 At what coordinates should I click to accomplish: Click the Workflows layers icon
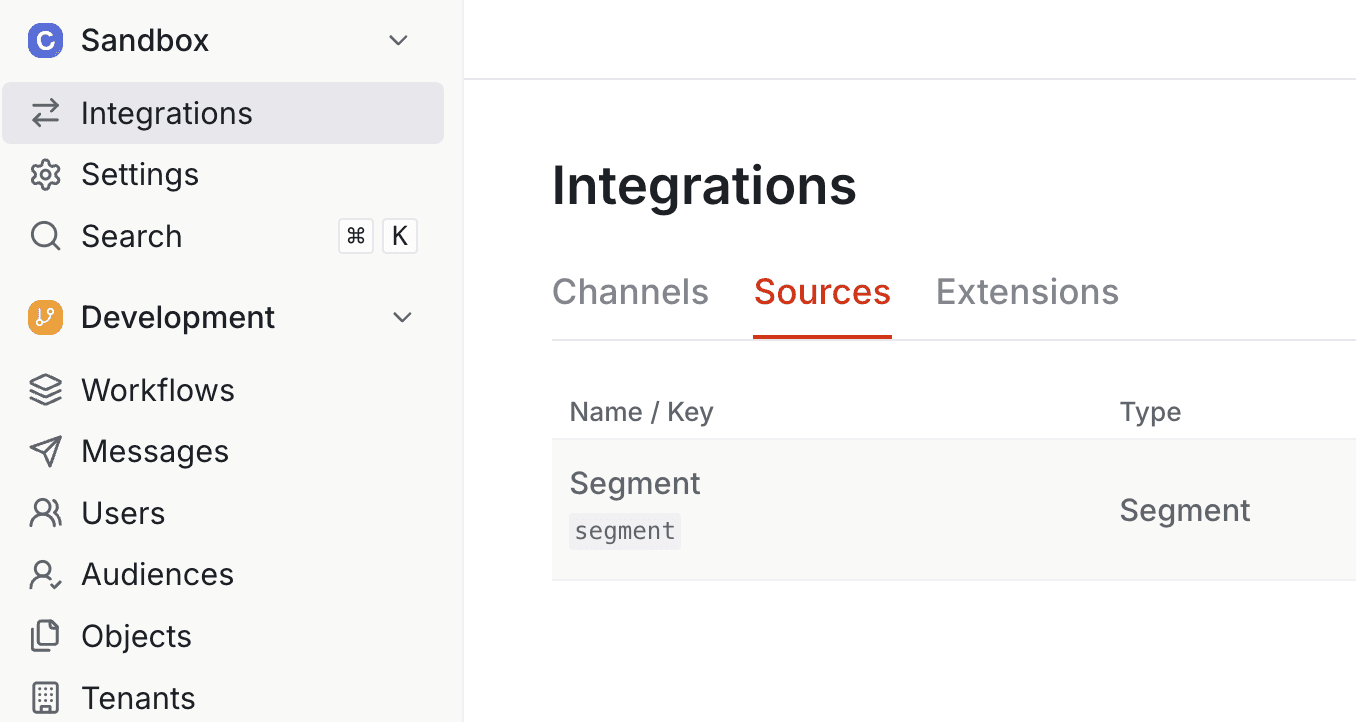pos(46,390)
